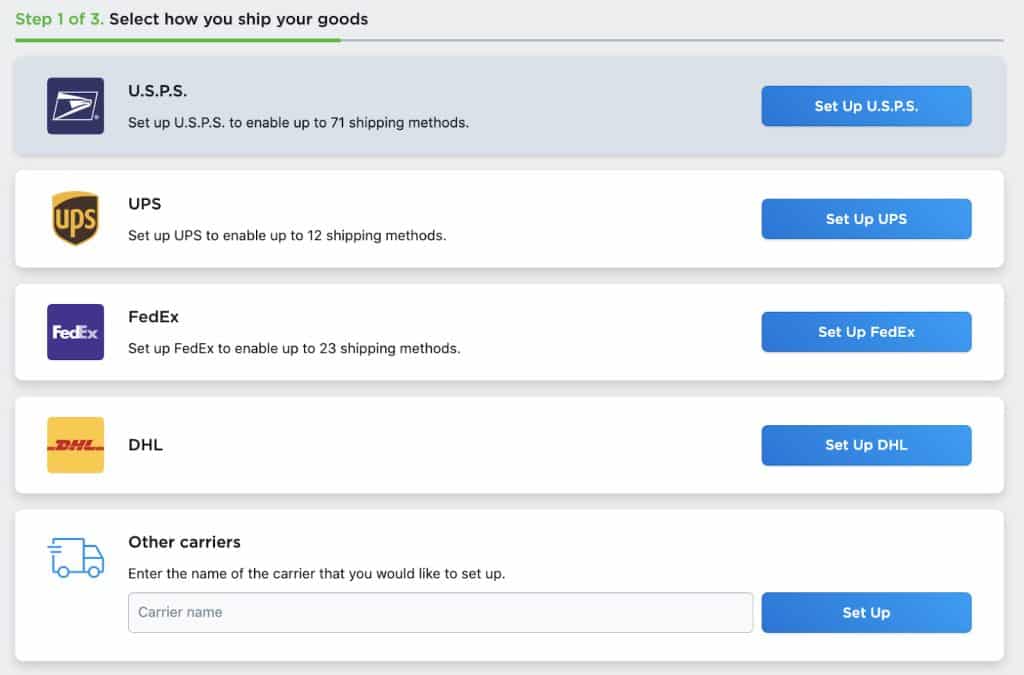Click inside the Carrier name field

[x=440, y=612]
